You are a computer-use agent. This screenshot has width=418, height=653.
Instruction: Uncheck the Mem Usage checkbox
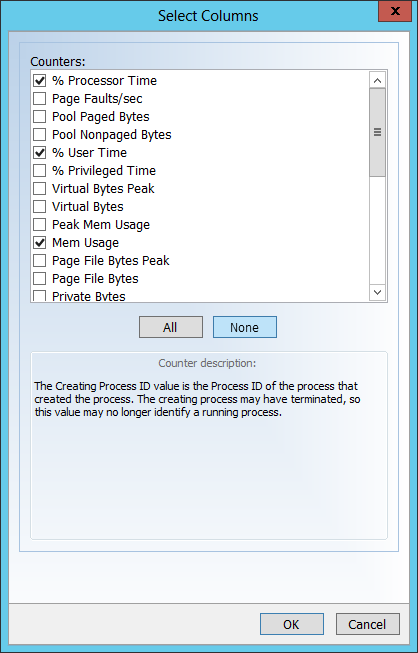40,242
